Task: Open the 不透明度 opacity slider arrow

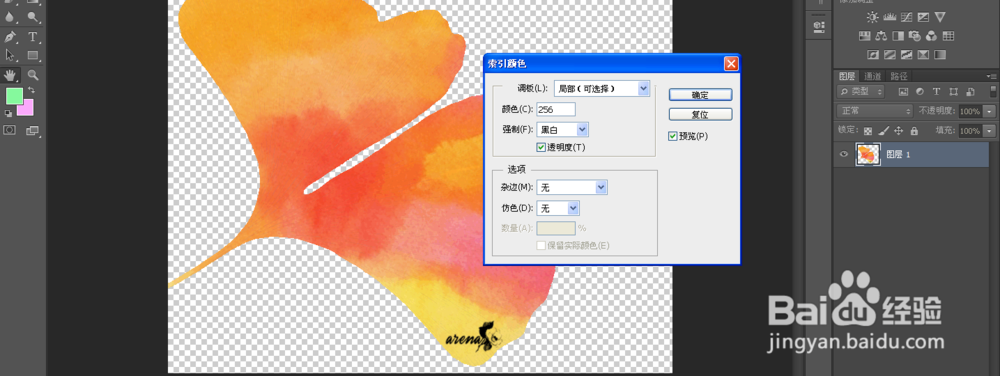Action: 990,112
